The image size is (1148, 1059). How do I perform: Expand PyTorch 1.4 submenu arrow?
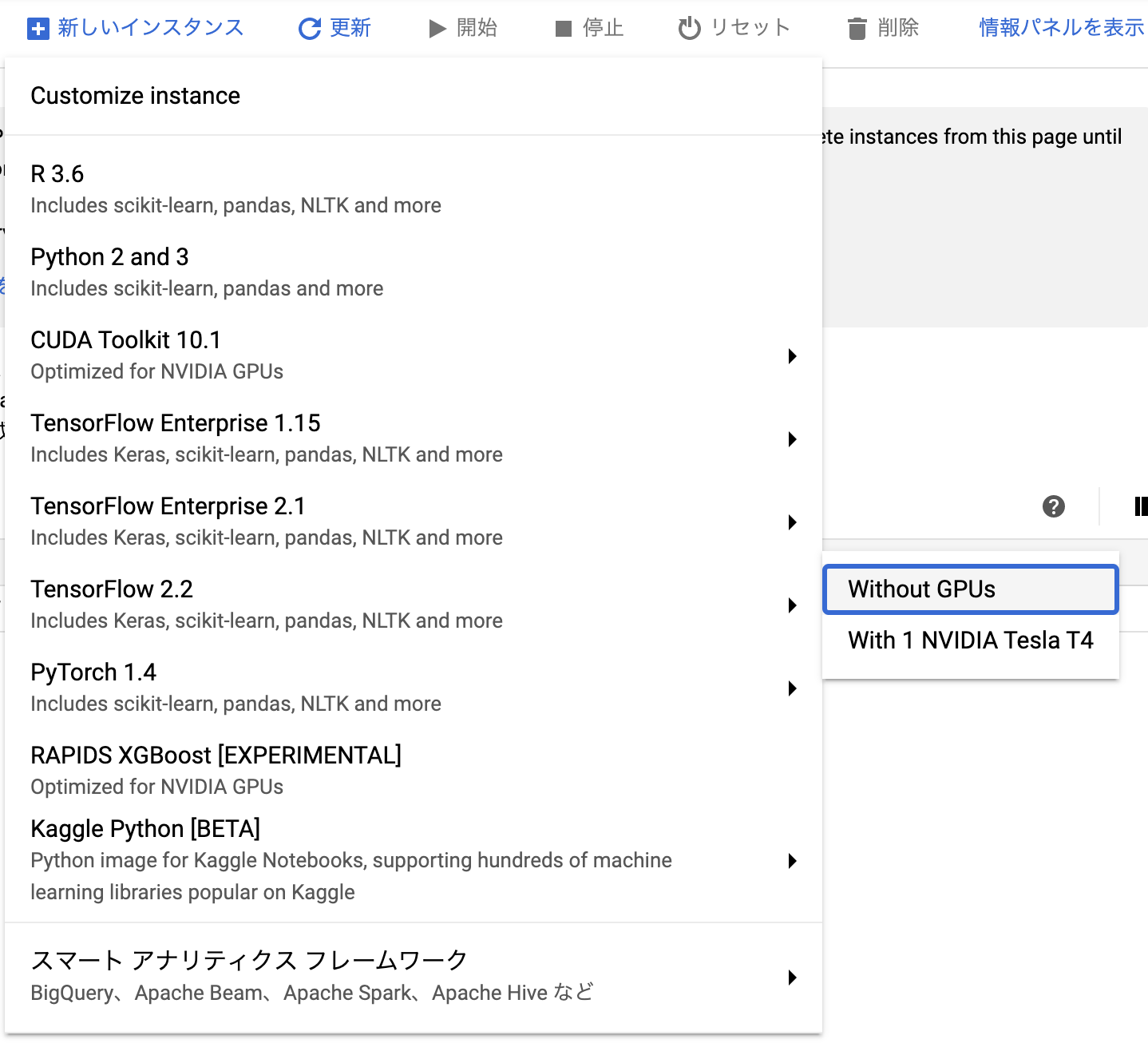click(x=792, y=688)
